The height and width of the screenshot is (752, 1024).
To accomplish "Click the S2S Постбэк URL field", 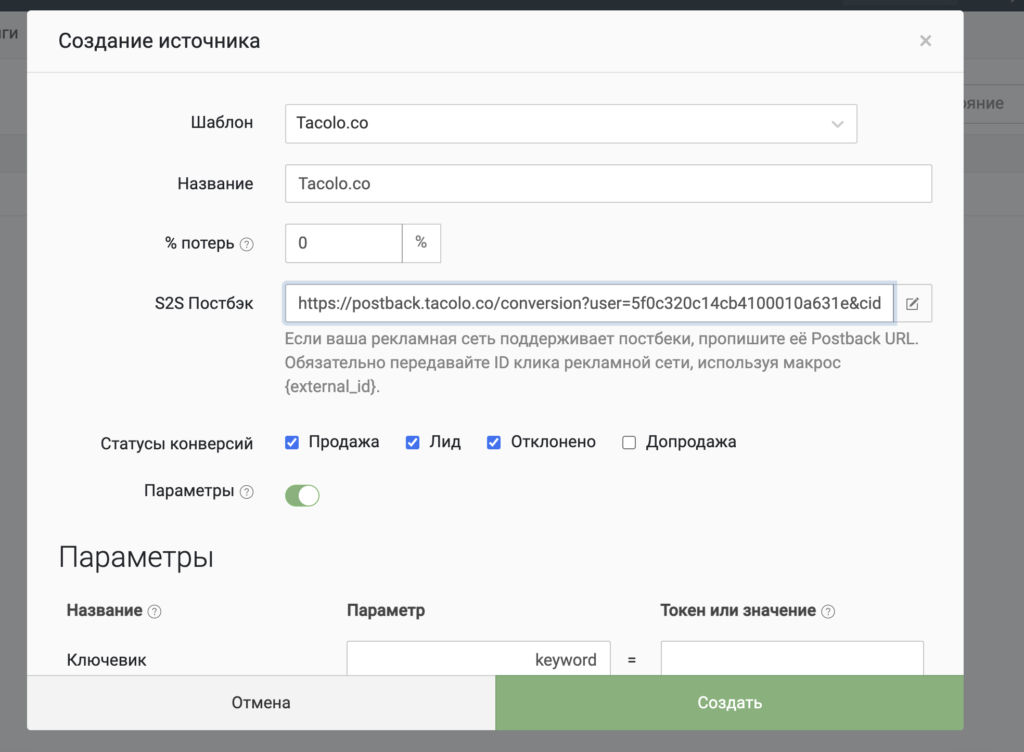I will point(589,303).
